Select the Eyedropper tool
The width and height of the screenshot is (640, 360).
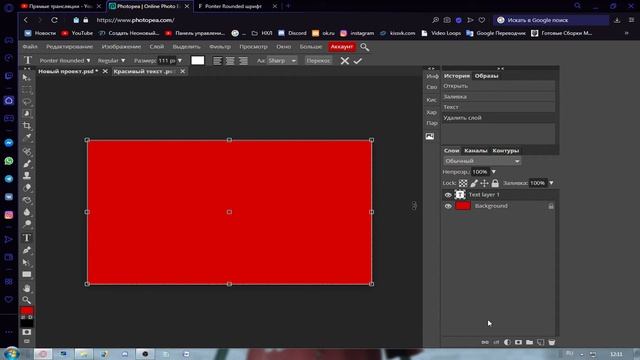[x=27, y=138]
